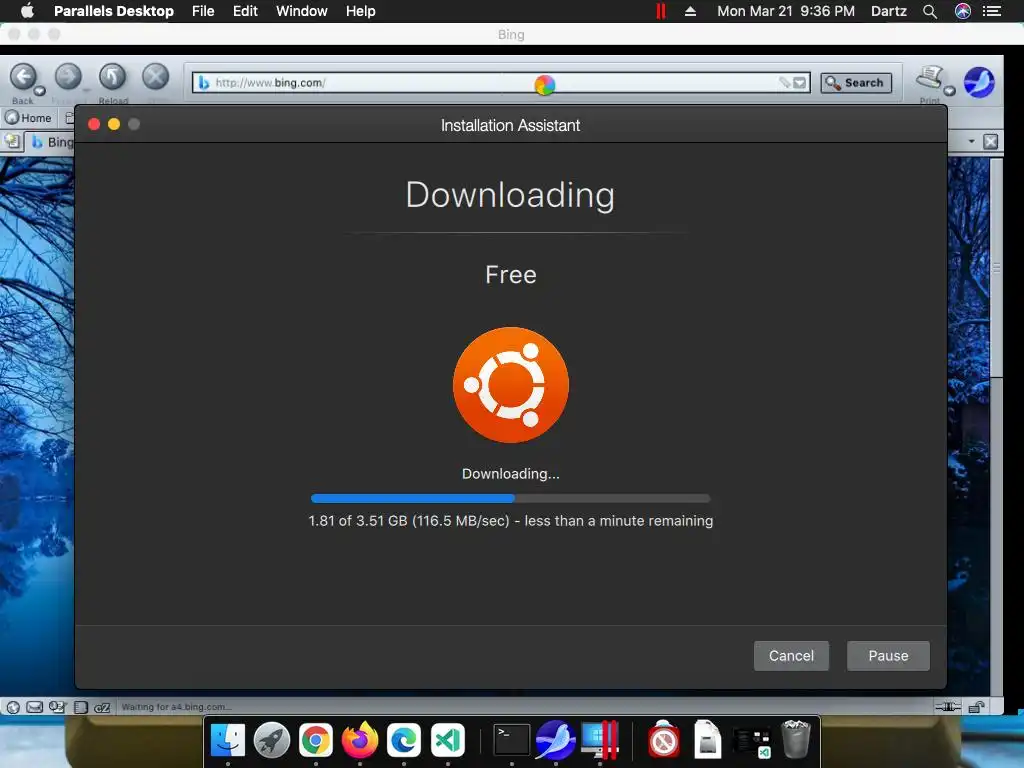Select the Bing tab in SeaMonkey
Image resolution: width=1024 pixels, height=768 pixels.
click(52, 142)
